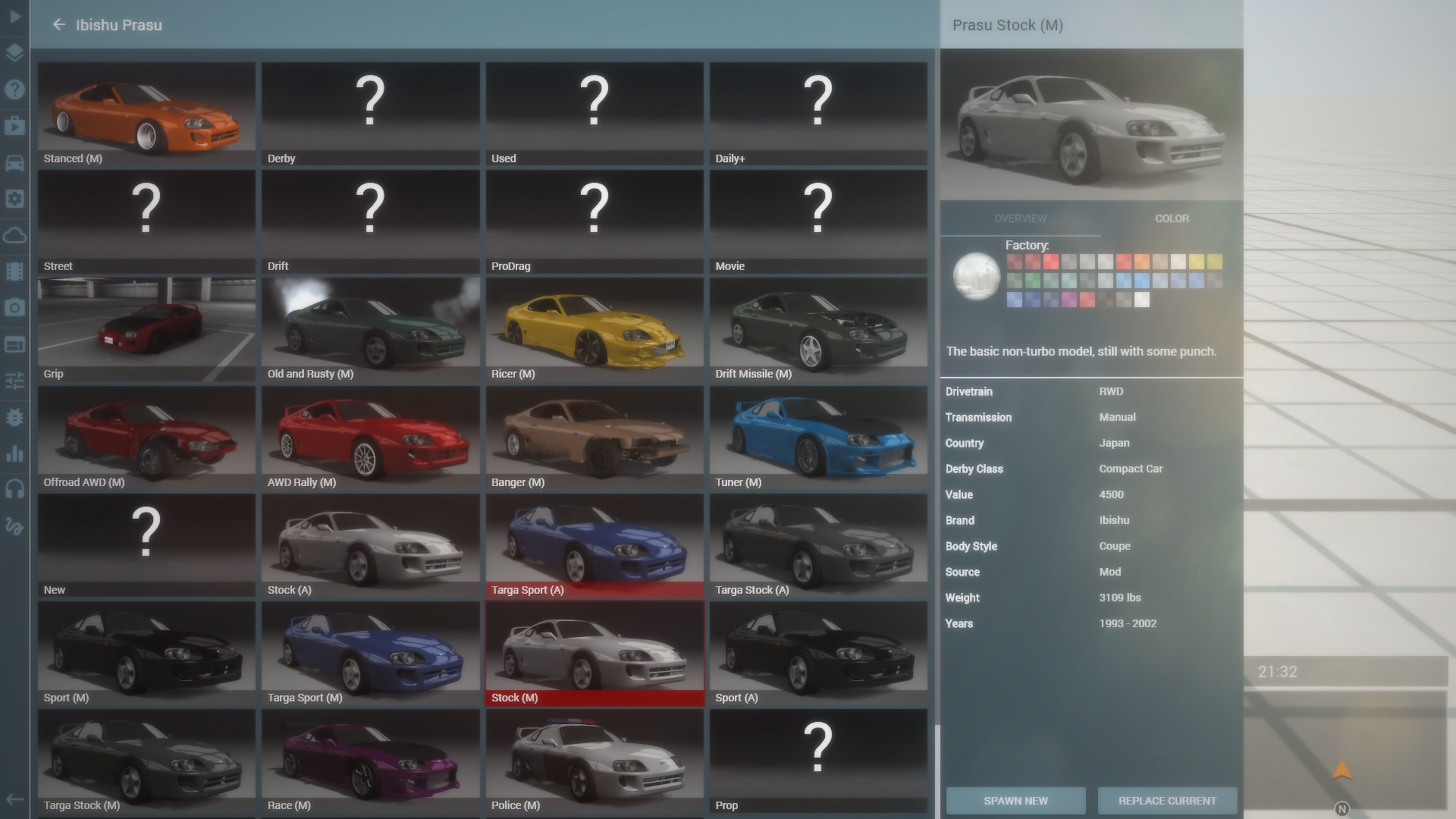The width and height of the screenshot is (1456, 819).
Task: Pick the Offroad AWD (M) configuration
Action: coord(146,438)
